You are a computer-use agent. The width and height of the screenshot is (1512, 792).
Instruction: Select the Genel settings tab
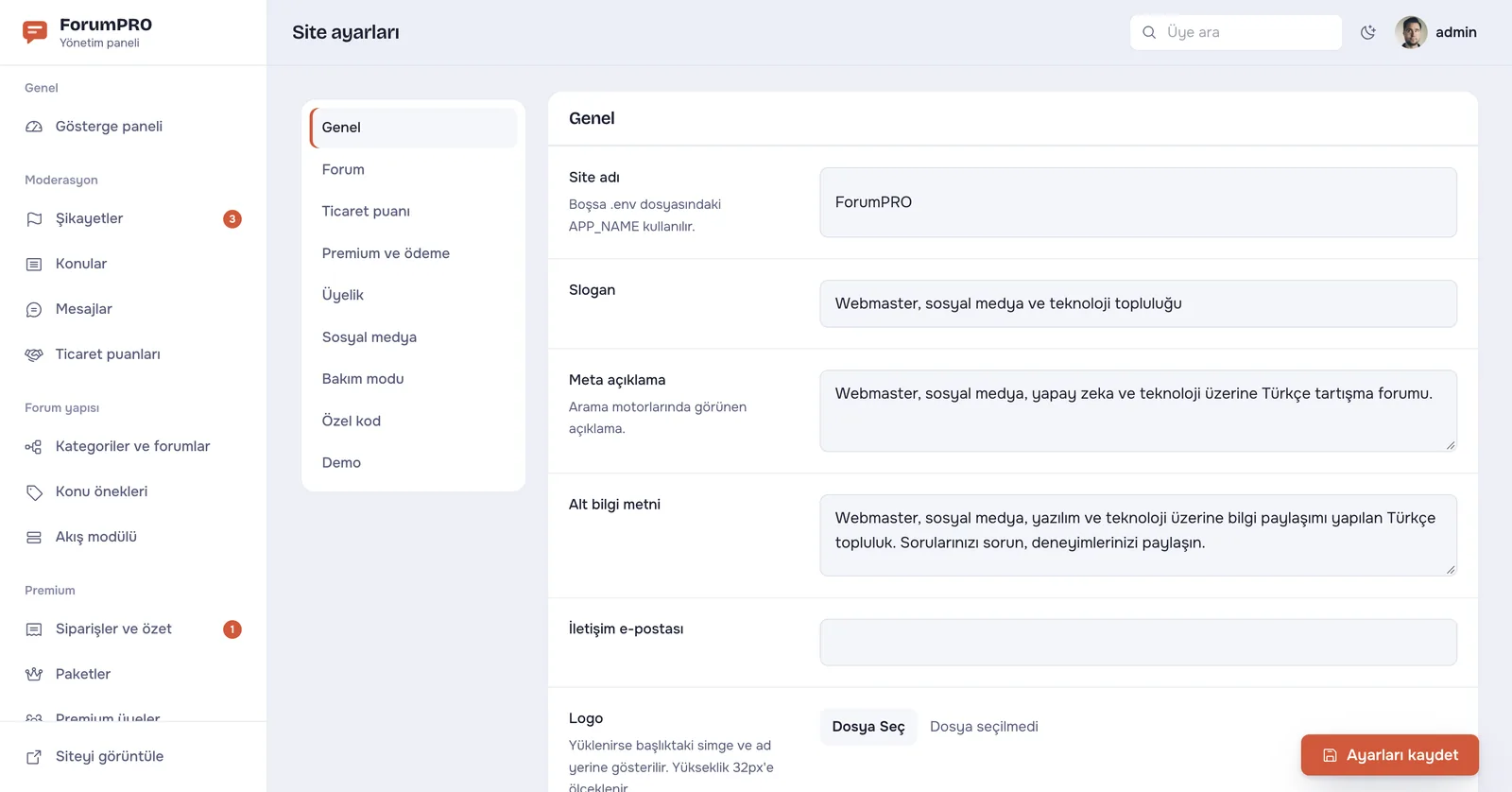413,128
